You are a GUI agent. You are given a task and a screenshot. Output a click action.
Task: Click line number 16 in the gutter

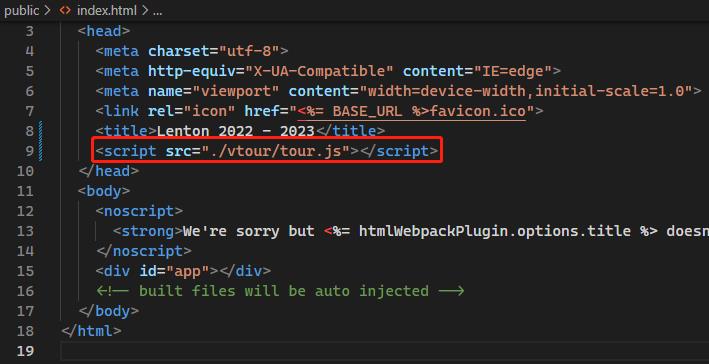(25, 291)
